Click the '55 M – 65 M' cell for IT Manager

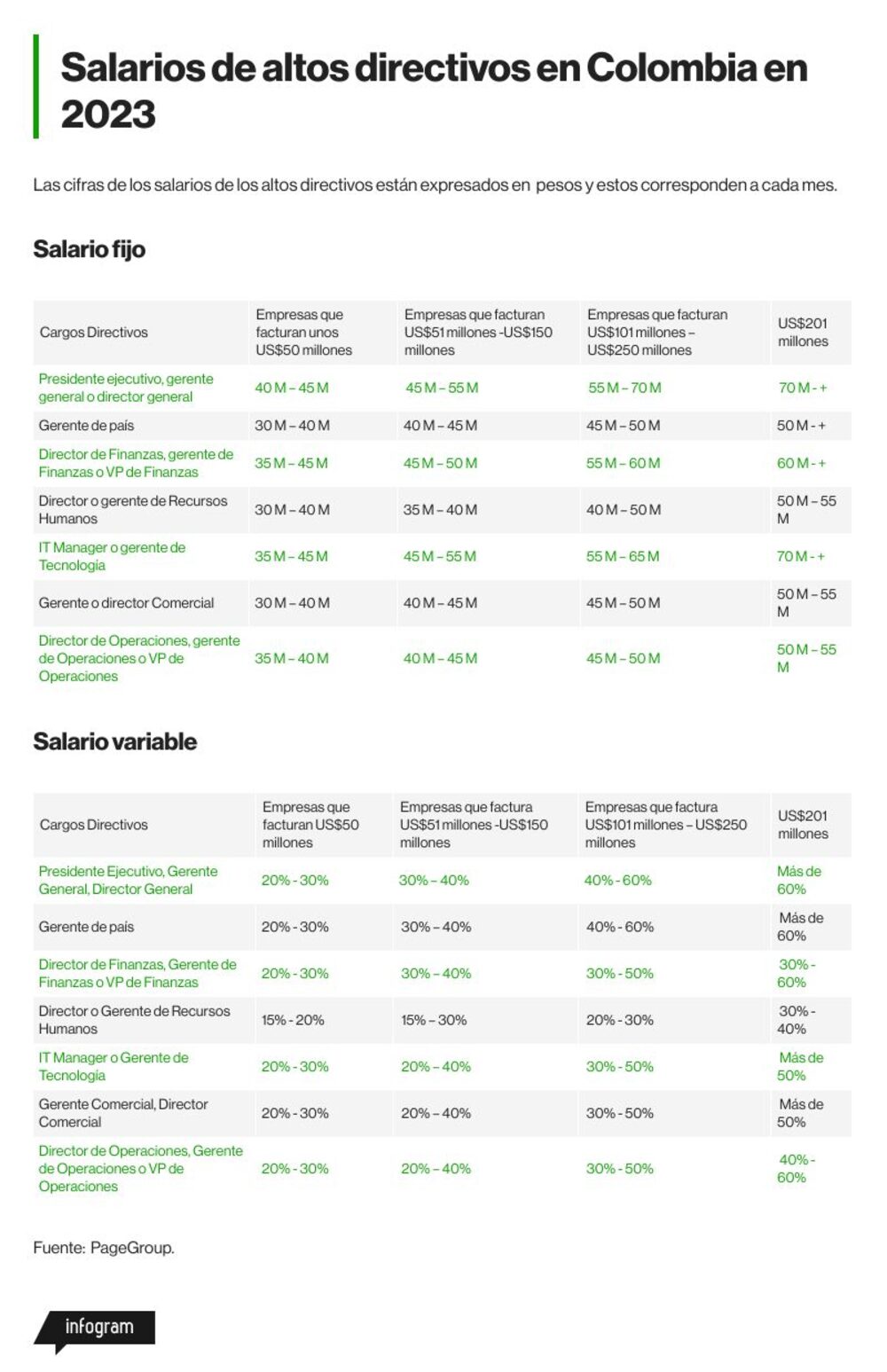(623, 556)
